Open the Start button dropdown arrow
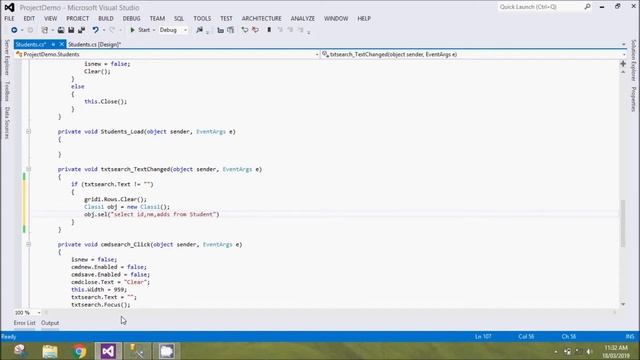Viewport: 640px width, 360px height. (x=154, y=30)
